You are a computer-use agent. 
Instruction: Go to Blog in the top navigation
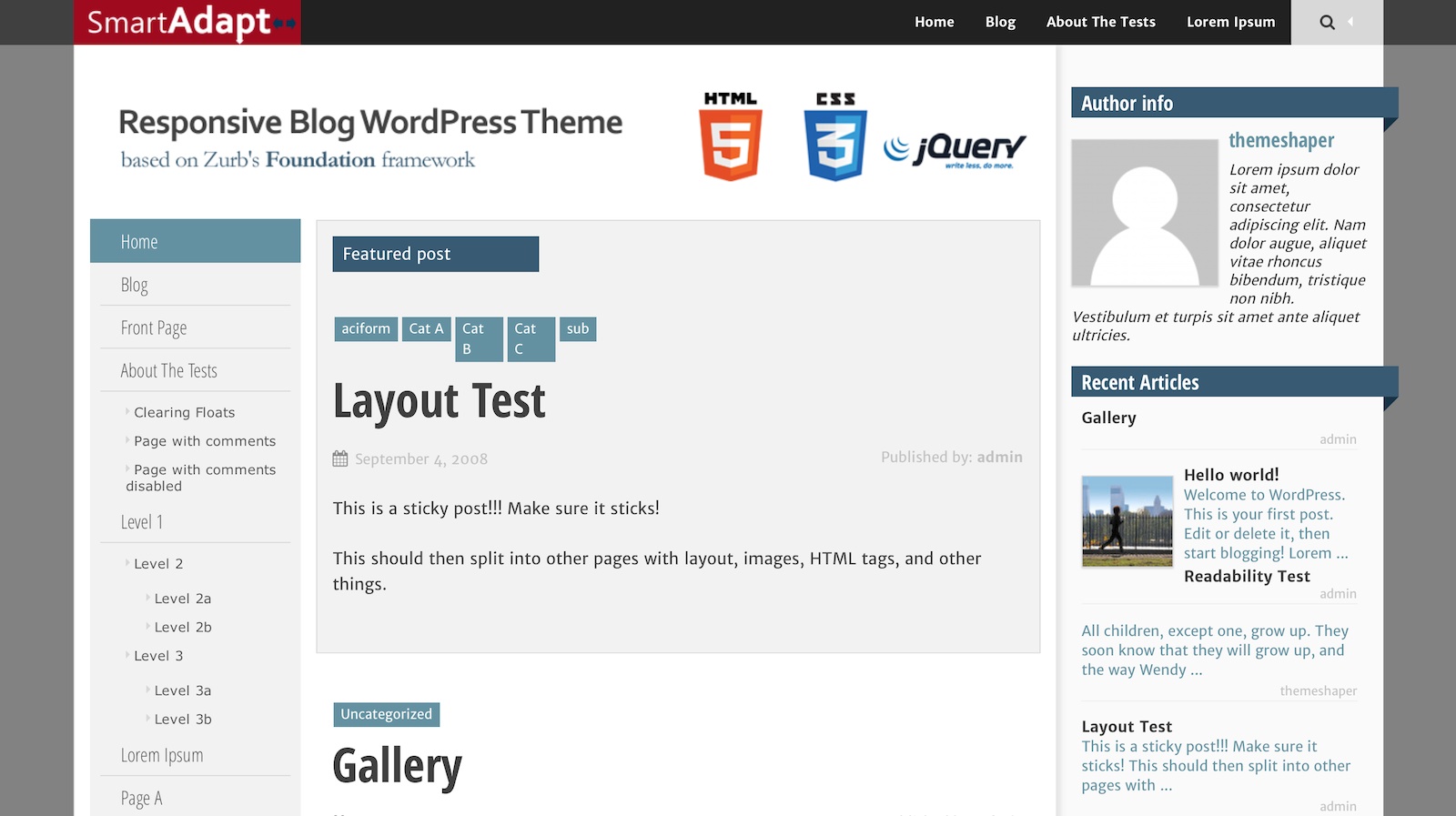[x=999, y=22]
